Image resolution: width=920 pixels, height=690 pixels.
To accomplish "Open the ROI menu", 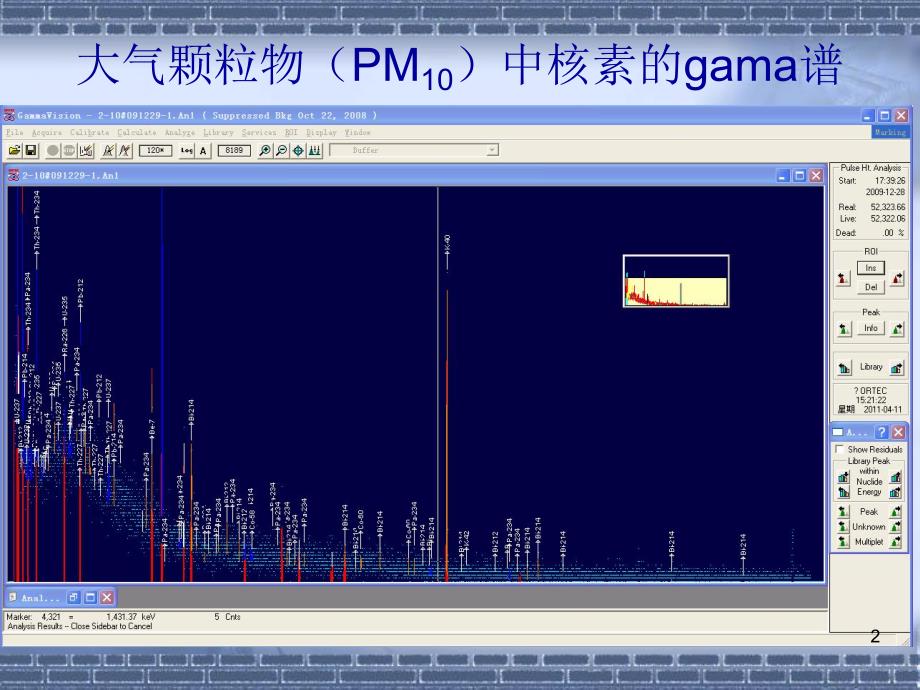I will coord(291,131).
